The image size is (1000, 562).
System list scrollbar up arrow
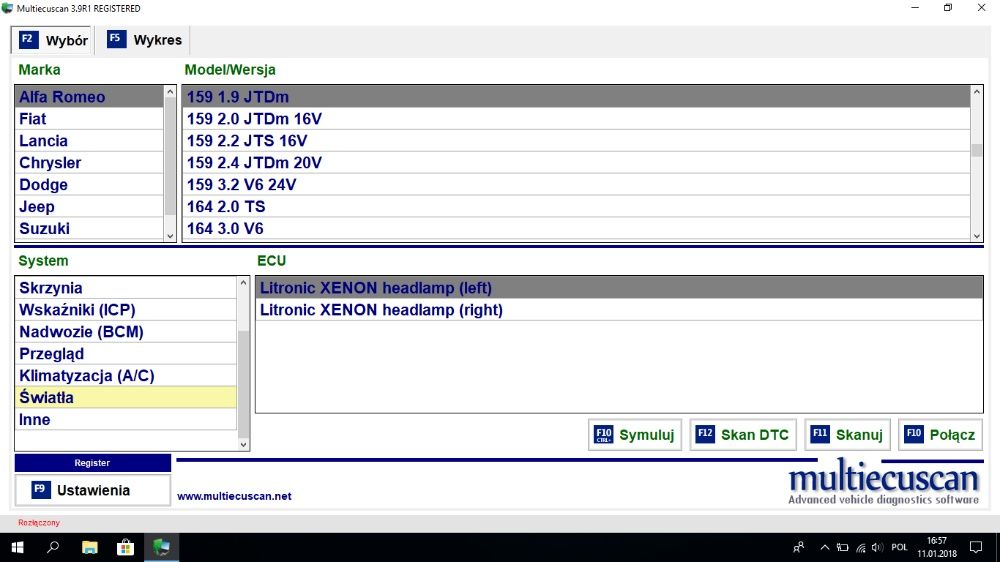(243, 283)
